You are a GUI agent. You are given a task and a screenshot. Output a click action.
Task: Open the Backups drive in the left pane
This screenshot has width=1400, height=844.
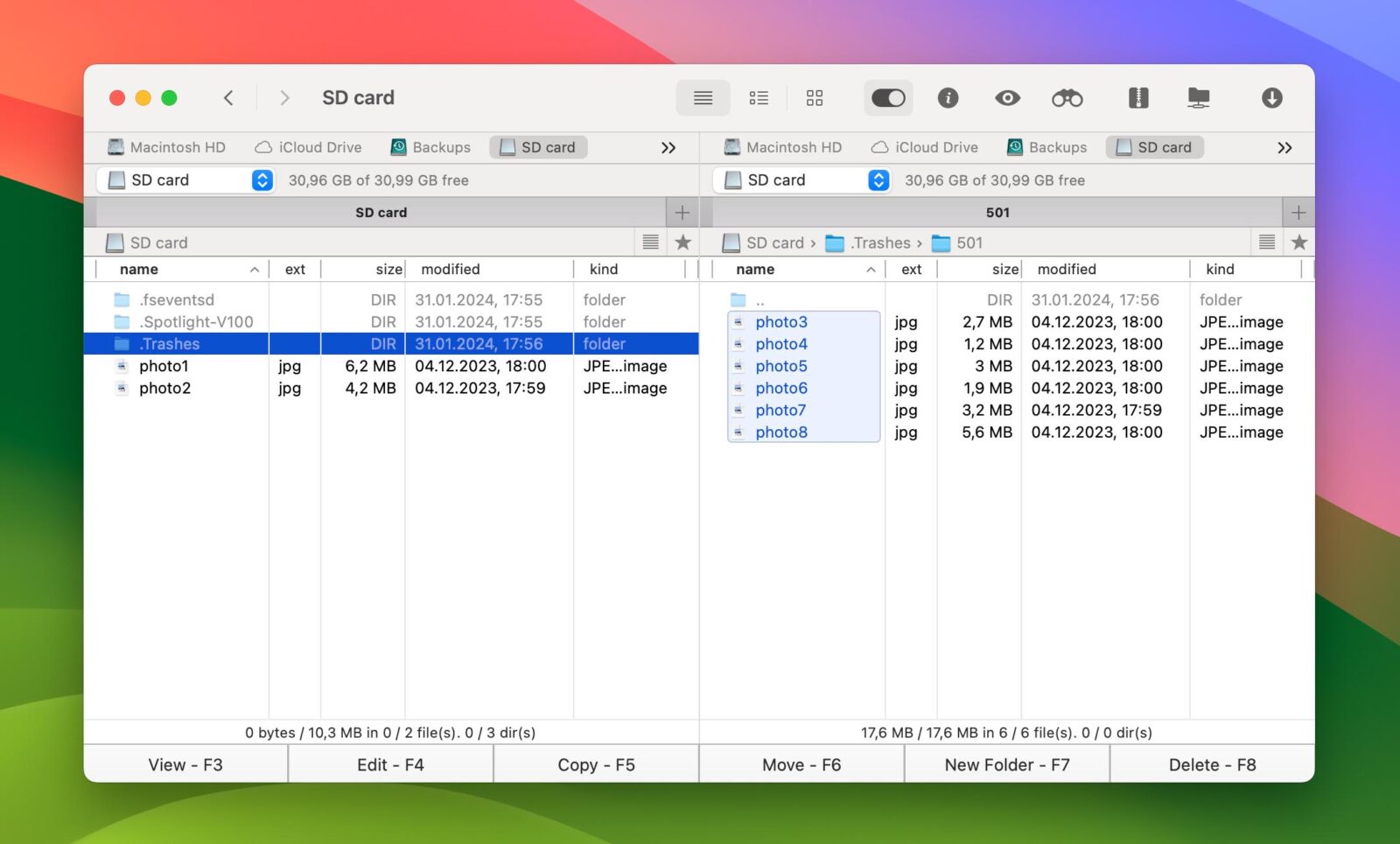coord(430,147)
